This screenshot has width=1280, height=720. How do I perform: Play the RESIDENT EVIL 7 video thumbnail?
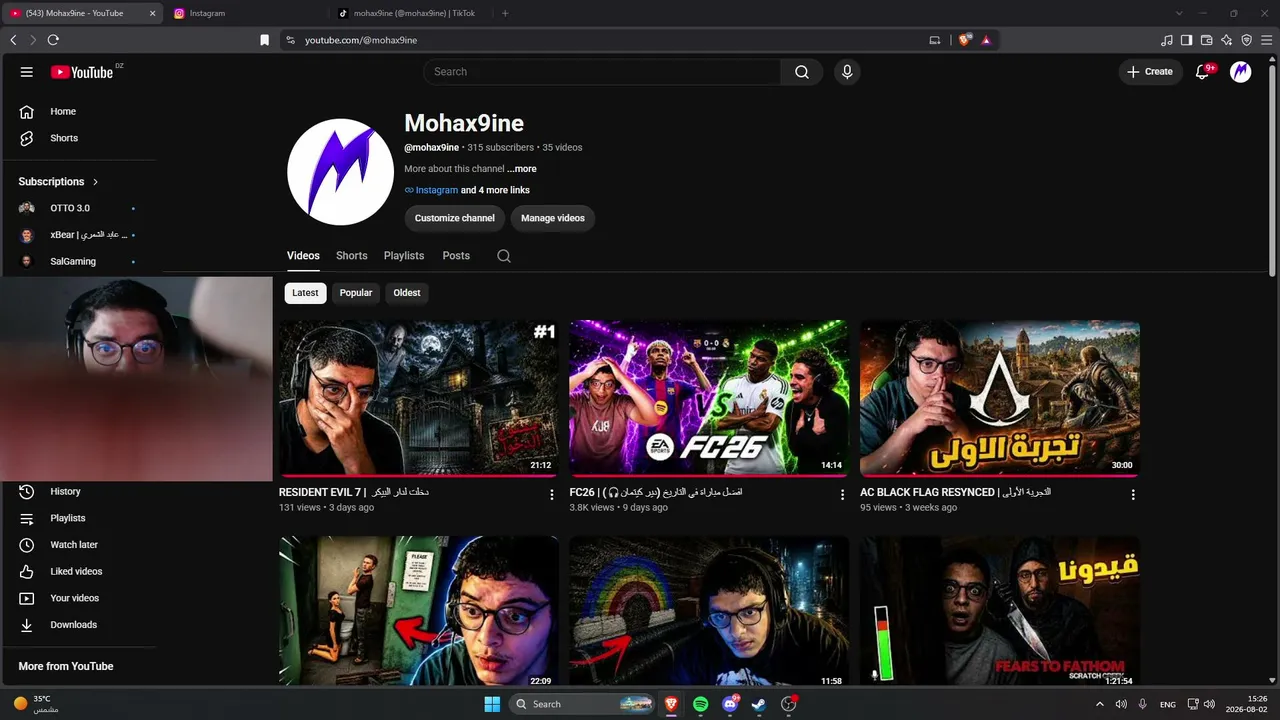(x=419, y=398)
